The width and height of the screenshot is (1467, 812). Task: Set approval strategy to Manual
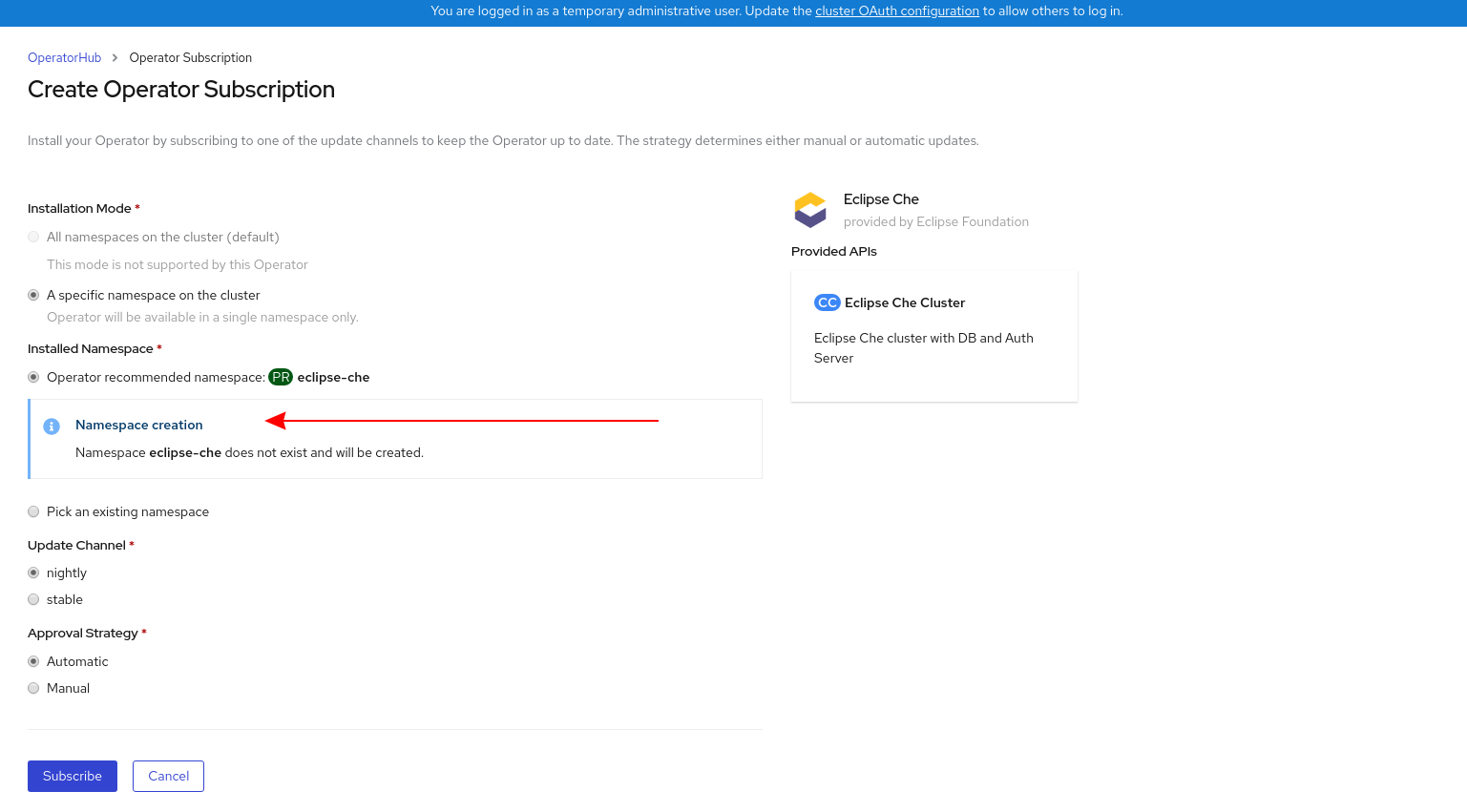33,688
